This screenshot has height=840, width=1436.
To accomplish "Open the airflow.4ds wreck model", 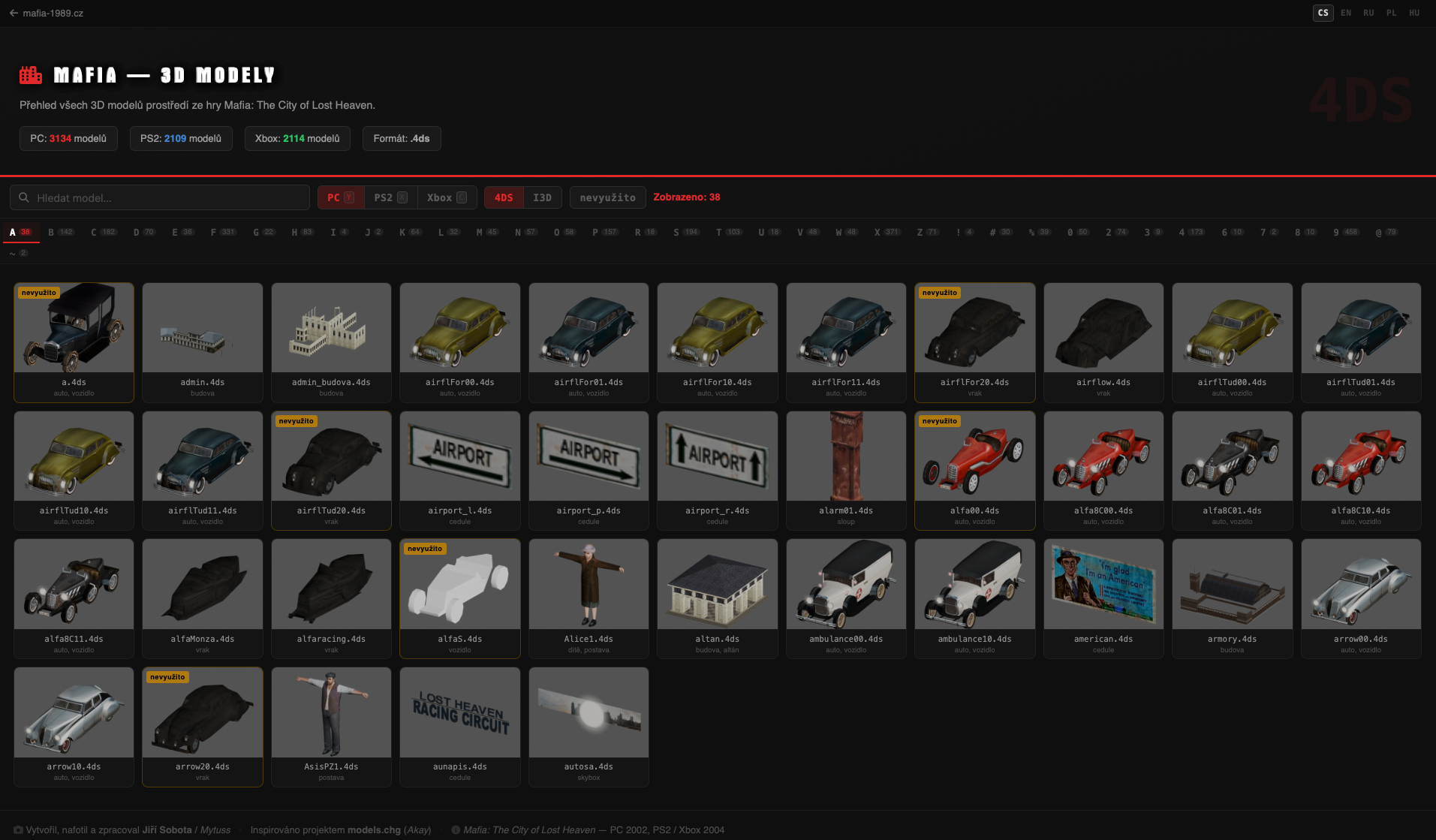I will coord(1103,342).
